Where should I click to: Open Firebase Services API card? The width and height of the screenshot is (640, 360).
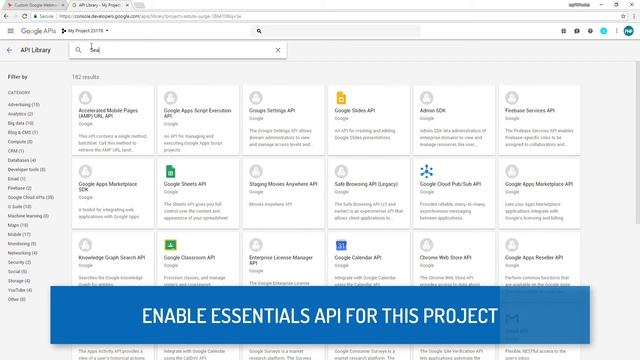click(x=540, y=120)
